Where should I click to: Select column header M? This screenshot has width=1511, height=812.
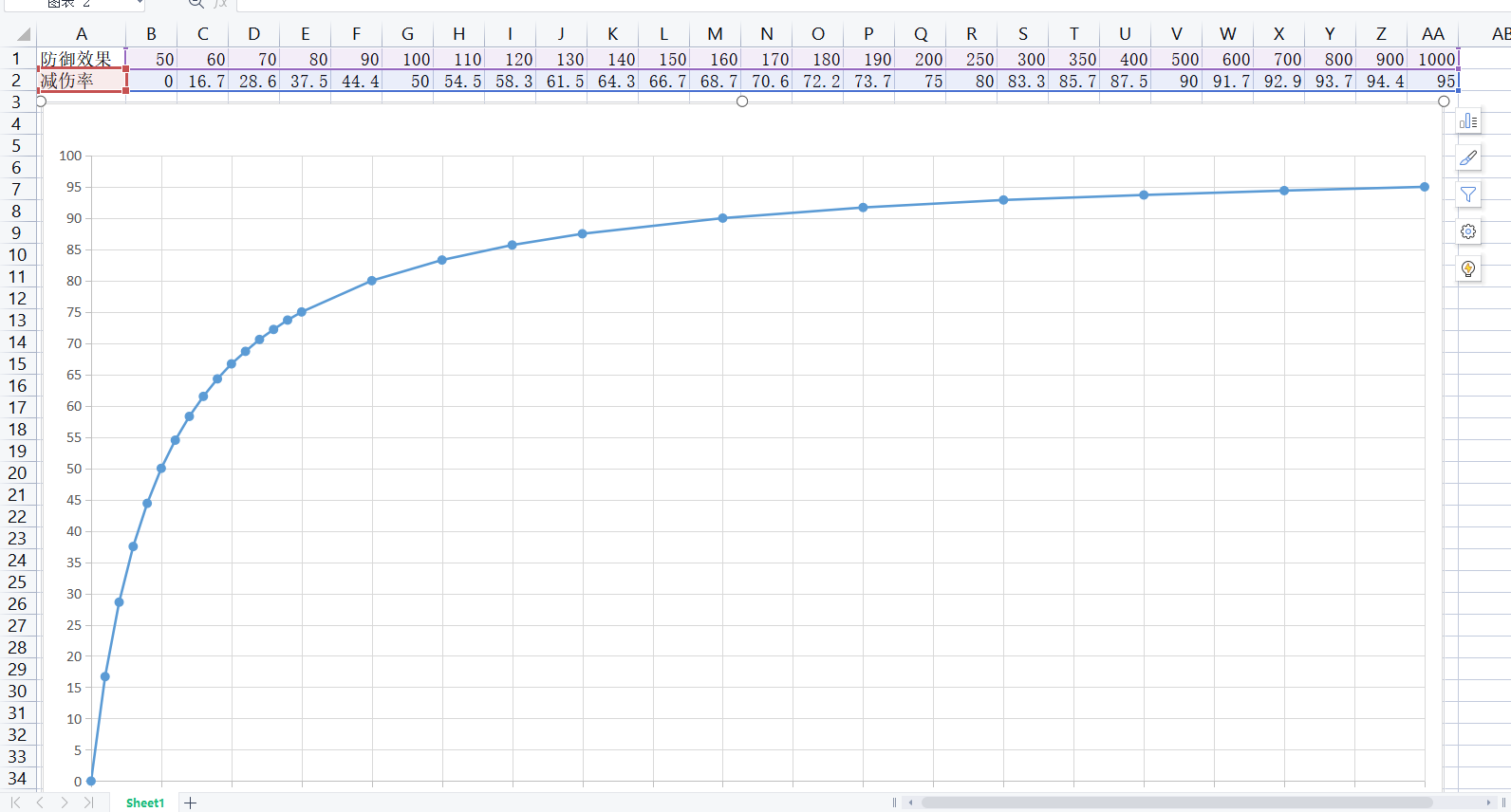[x=716, y=34]
